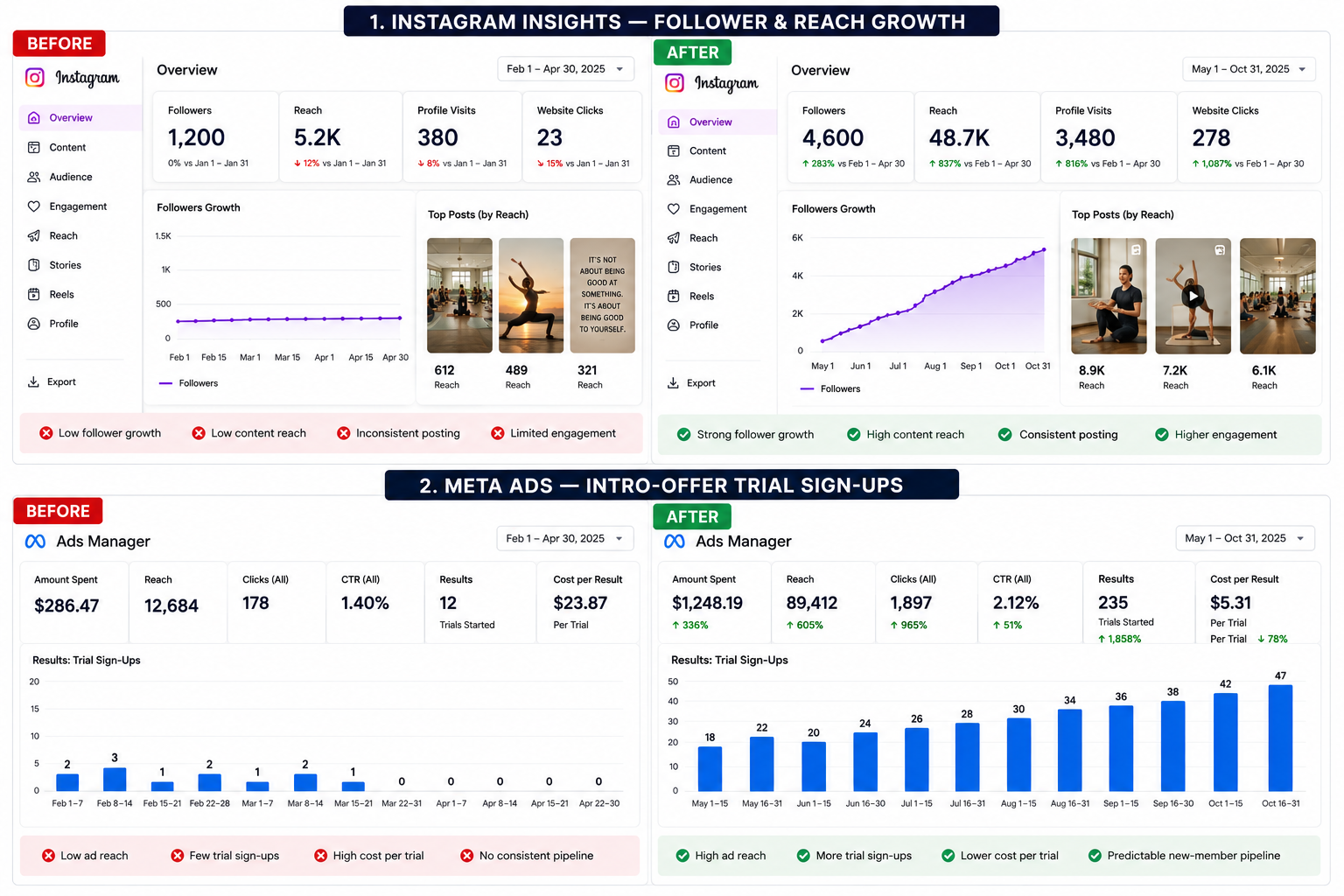Click green check beside Strong follower growth
Viewport: 1344px width, 896px height.
[684, 434]
